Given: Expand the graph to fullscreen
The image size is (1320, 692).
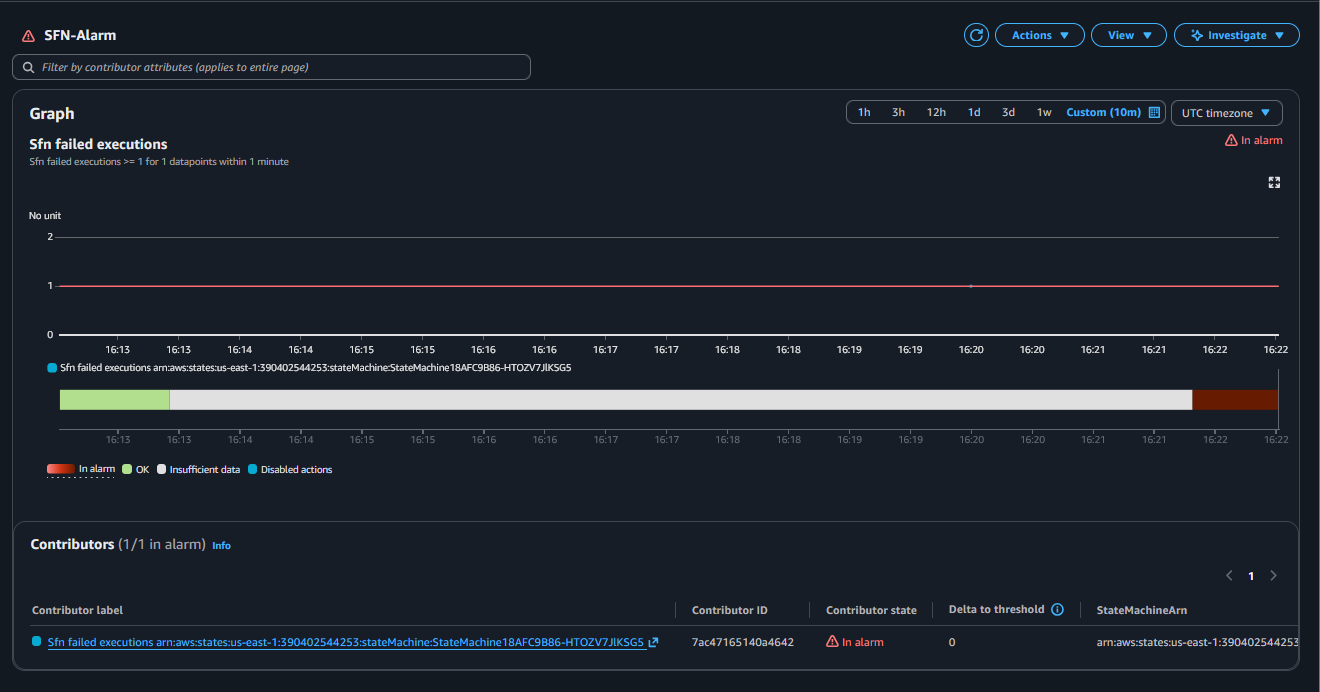Looking at the screenshot, I should [x=1273, y=182].
